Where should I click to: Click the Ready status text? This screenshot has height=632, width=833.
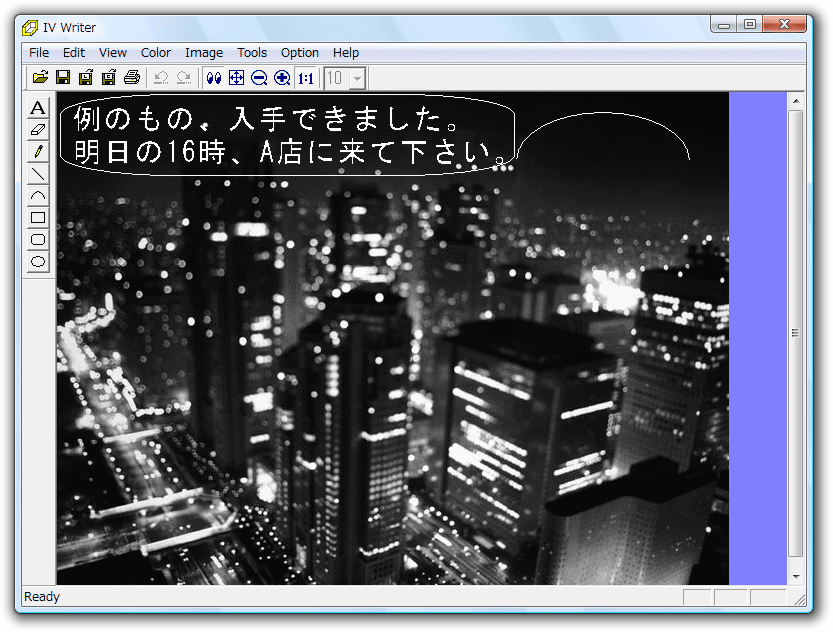tap(42, 597)
